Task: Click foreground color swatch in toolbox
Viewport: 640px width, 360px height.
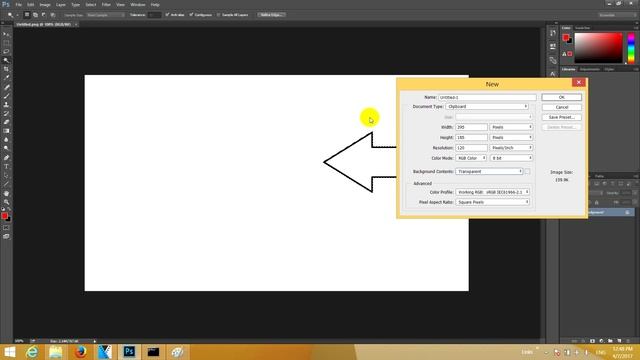Action: (4, 216)
